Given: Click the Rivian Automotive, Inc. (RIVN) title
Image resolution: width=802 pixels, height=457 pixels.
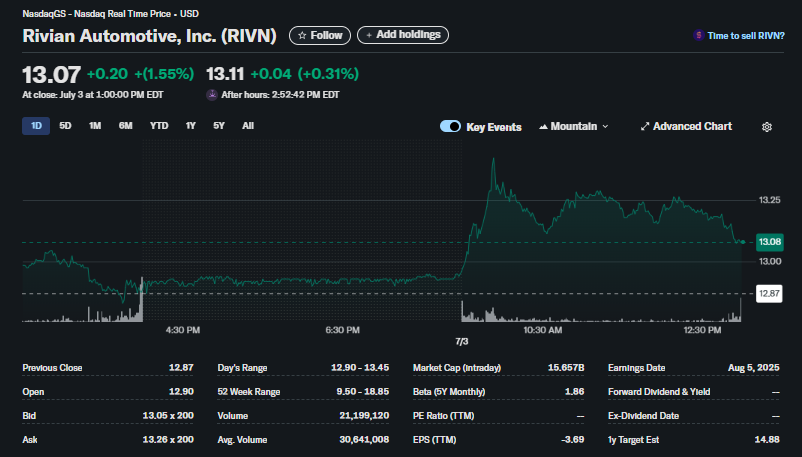Looking at the screenshot, I should pyautogui.click(x=149, y=36).
